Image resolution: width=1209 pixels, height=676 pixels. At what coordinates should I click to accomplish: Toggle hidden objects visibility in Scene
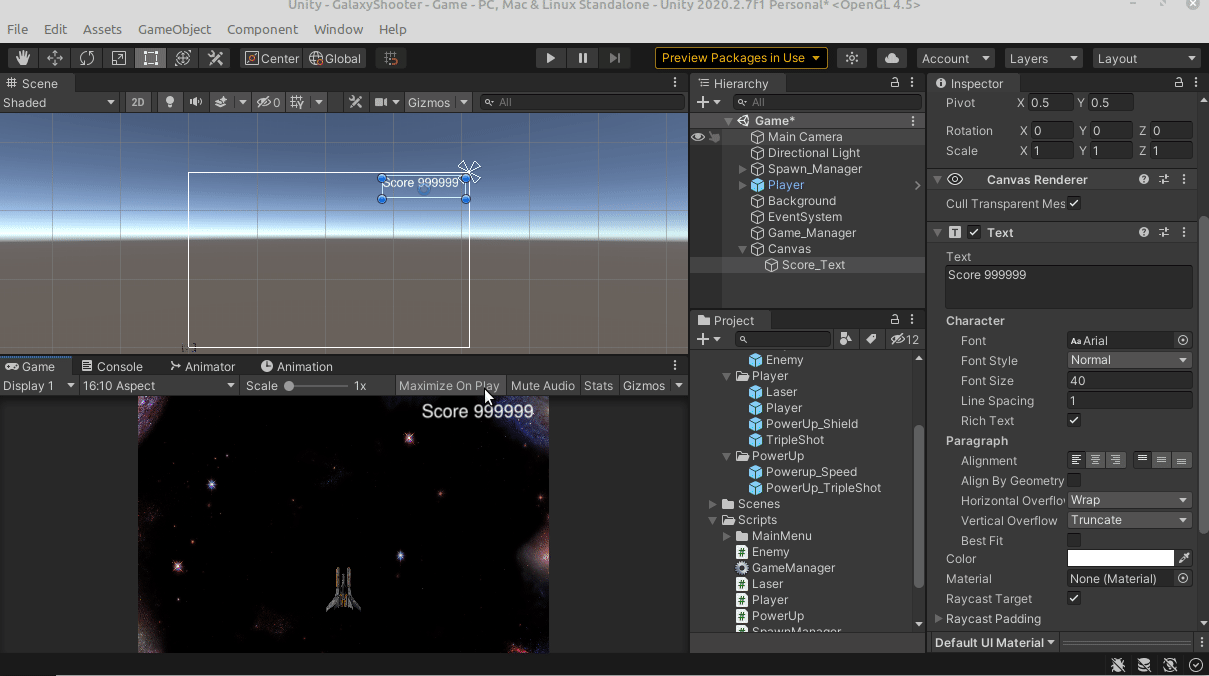coord(268,102)
